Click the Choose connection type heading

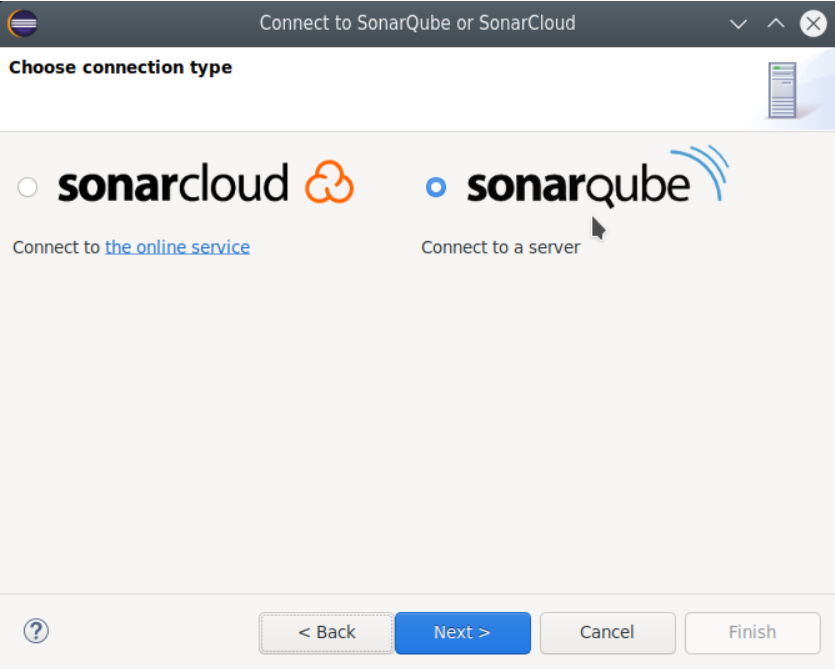point(120,68)
